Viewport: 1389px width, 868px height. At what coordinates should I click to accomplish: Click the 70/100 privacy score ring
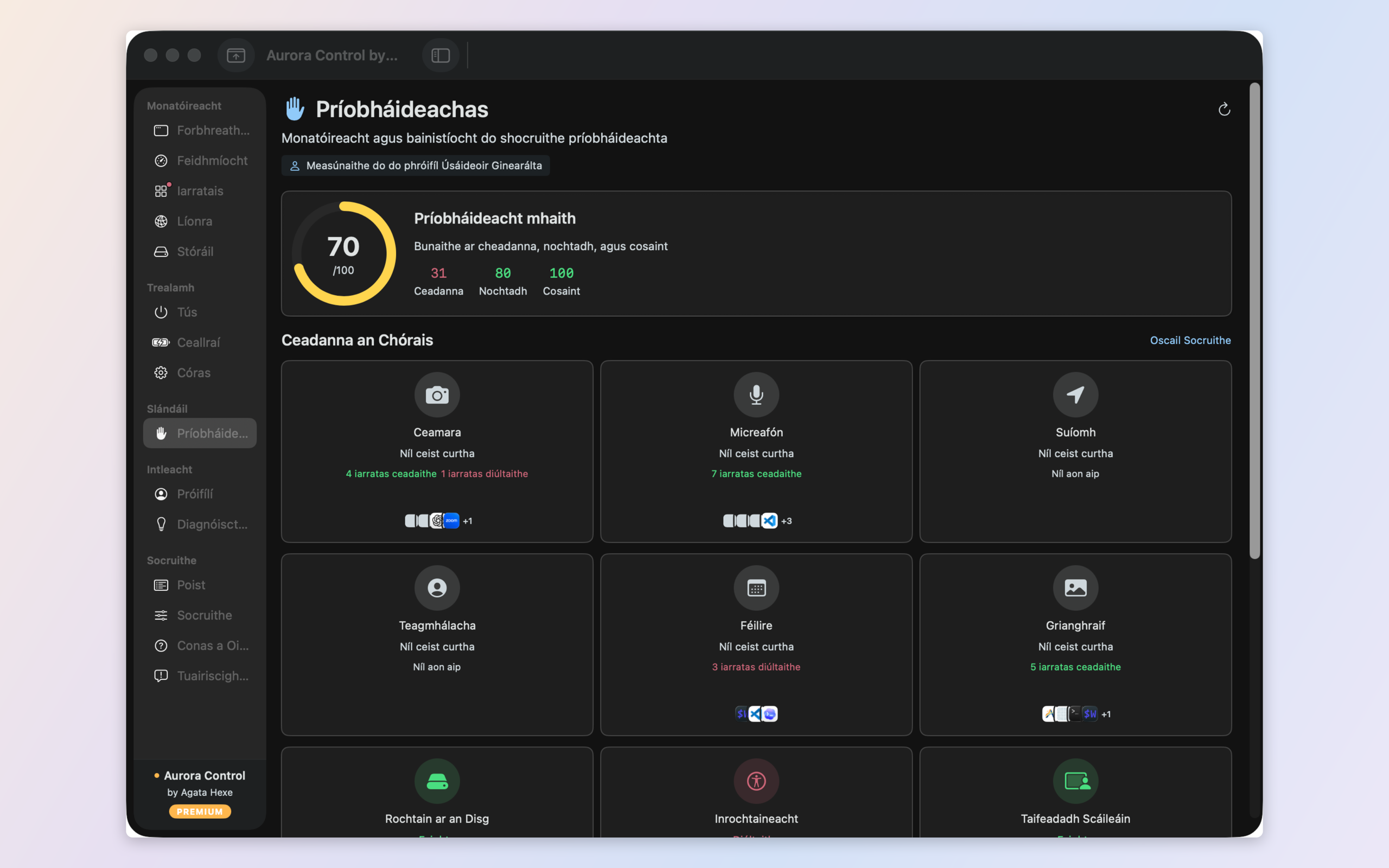[343, 253]
